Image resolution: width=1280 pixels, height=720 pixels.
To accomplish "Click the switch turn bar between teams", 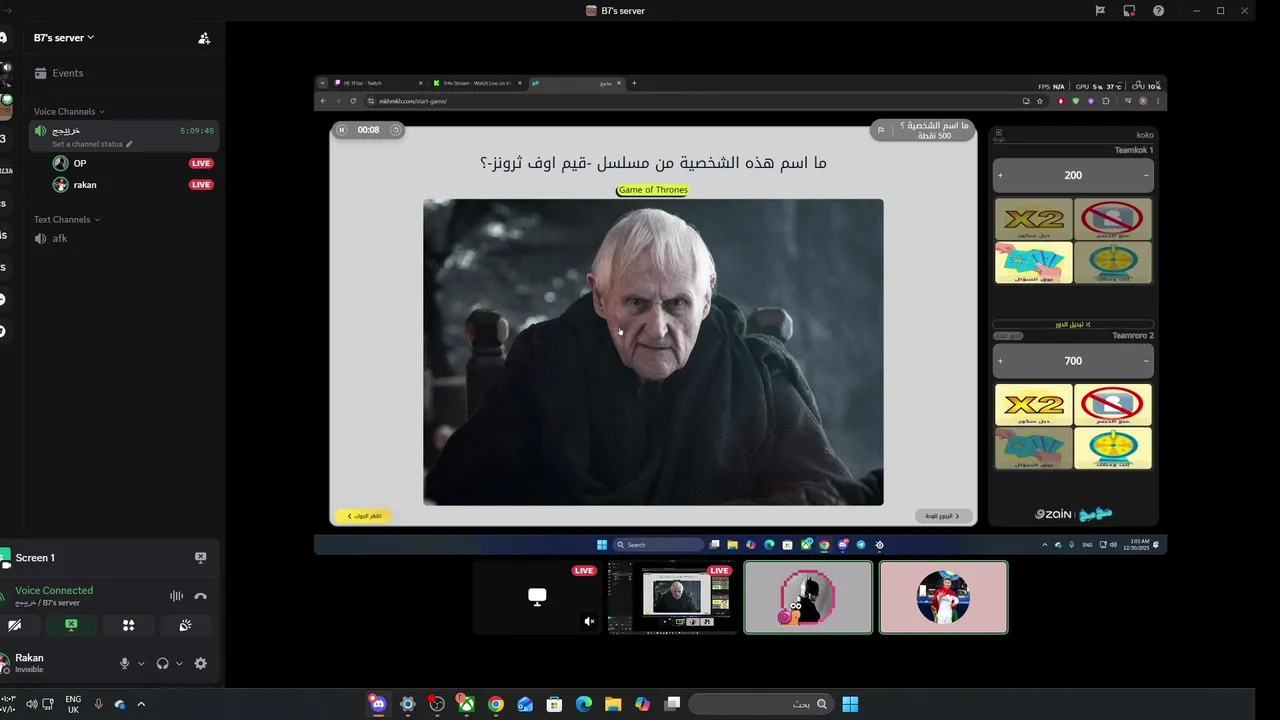I will click(x=1073, y=324).
